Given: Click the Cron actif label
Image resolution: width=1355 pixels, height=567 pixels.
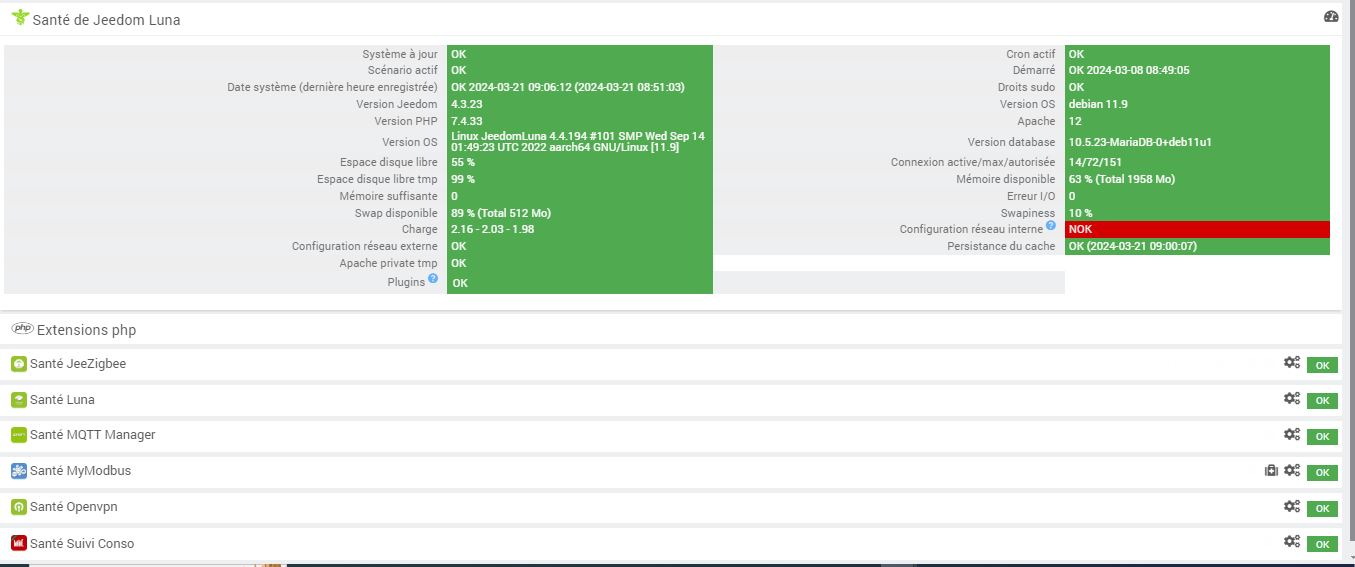Looking at the screenshot, I should [1031, 54].
